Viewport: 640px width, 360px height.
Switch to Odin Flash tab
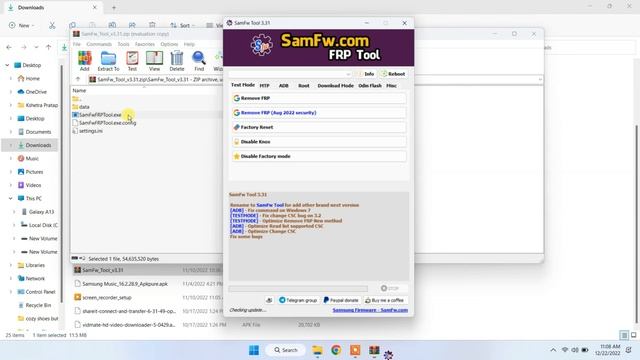(x=370, y=86)
